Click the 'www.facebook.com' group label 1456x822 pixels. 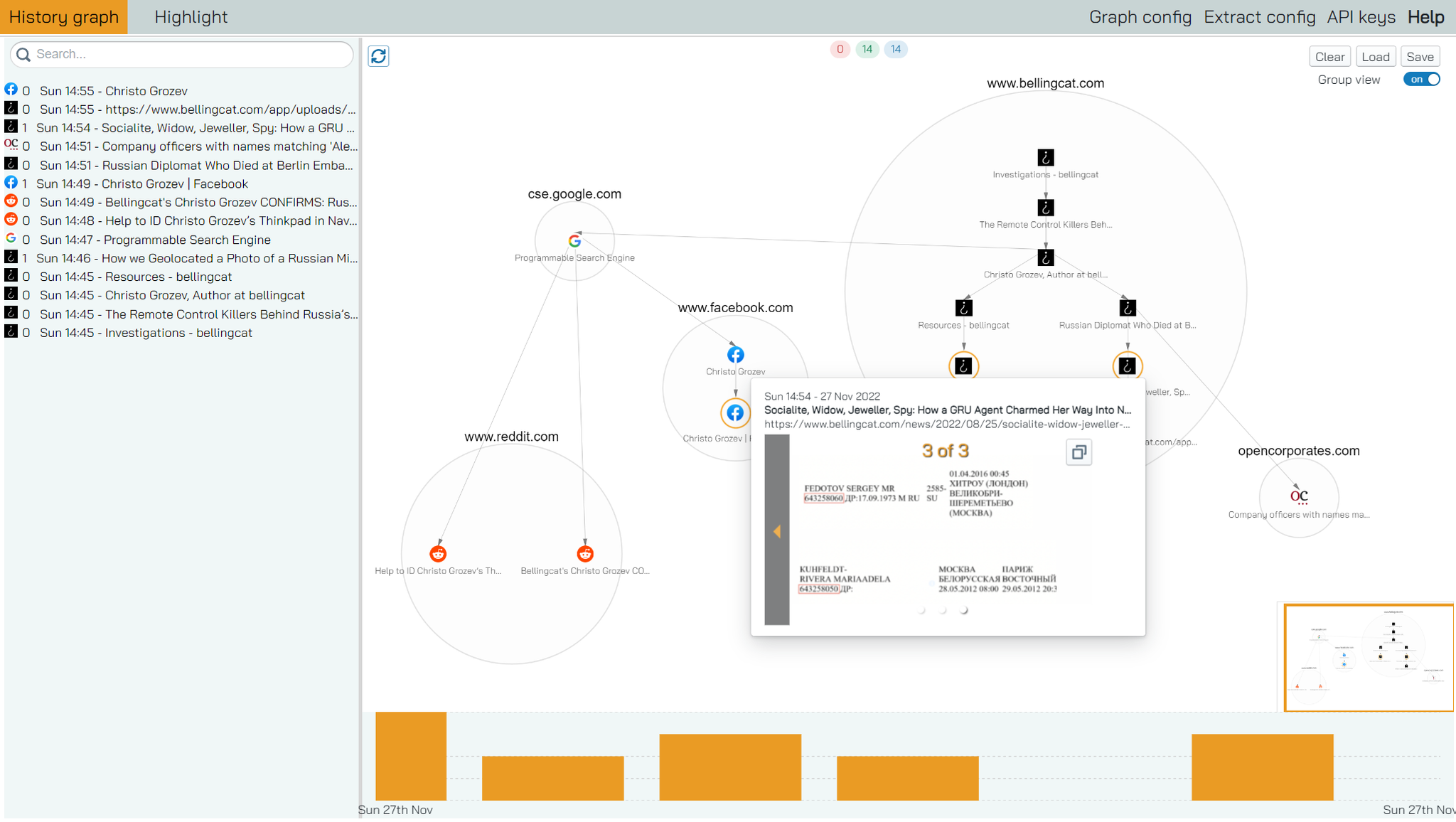[735, 308]
